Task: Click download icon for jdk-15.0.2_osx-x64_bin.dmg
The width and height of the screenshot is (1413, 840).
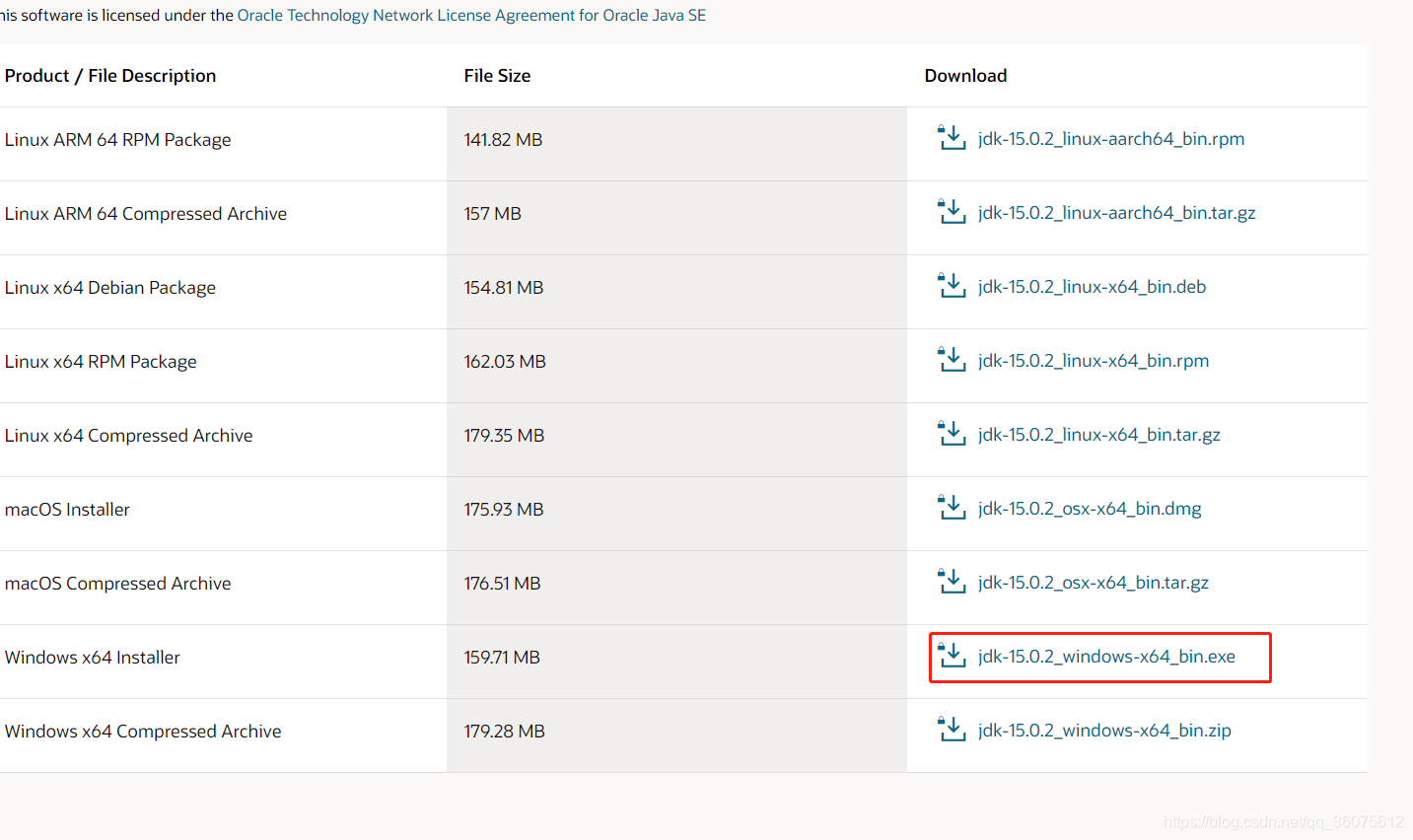Action: click(952, 508)
